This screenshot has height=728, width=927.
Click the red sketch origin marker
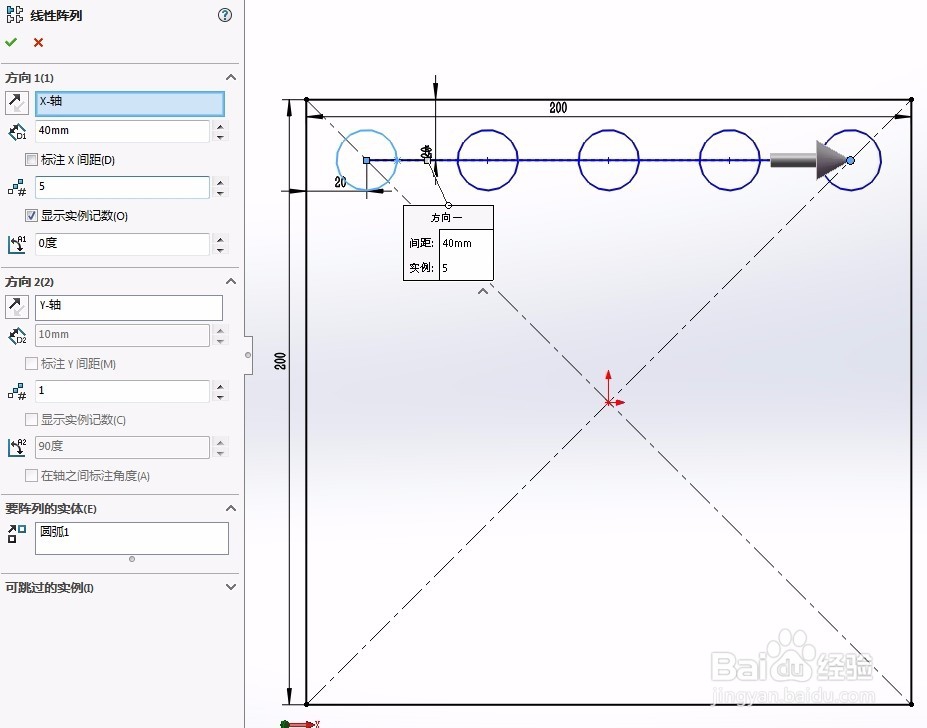[609, 402]
